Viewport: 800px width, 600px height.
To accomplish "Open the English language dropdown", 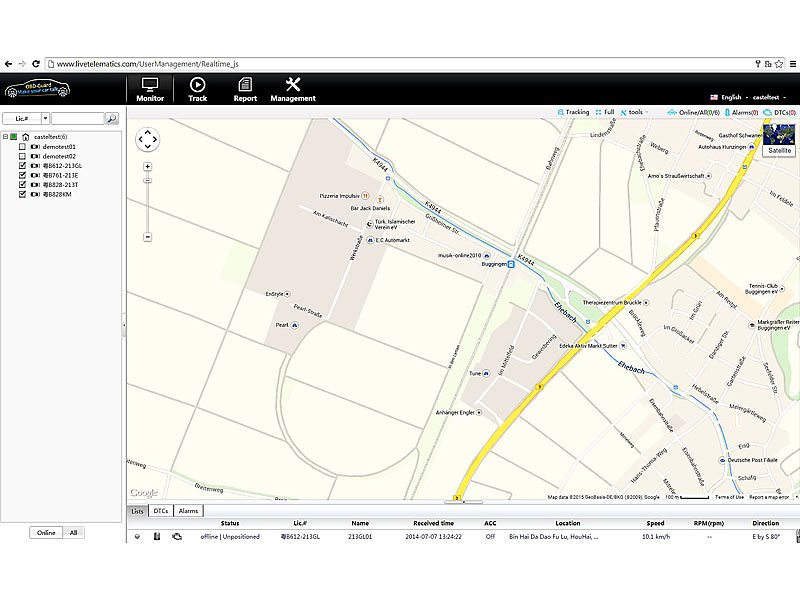I will (x=730, y=97).
